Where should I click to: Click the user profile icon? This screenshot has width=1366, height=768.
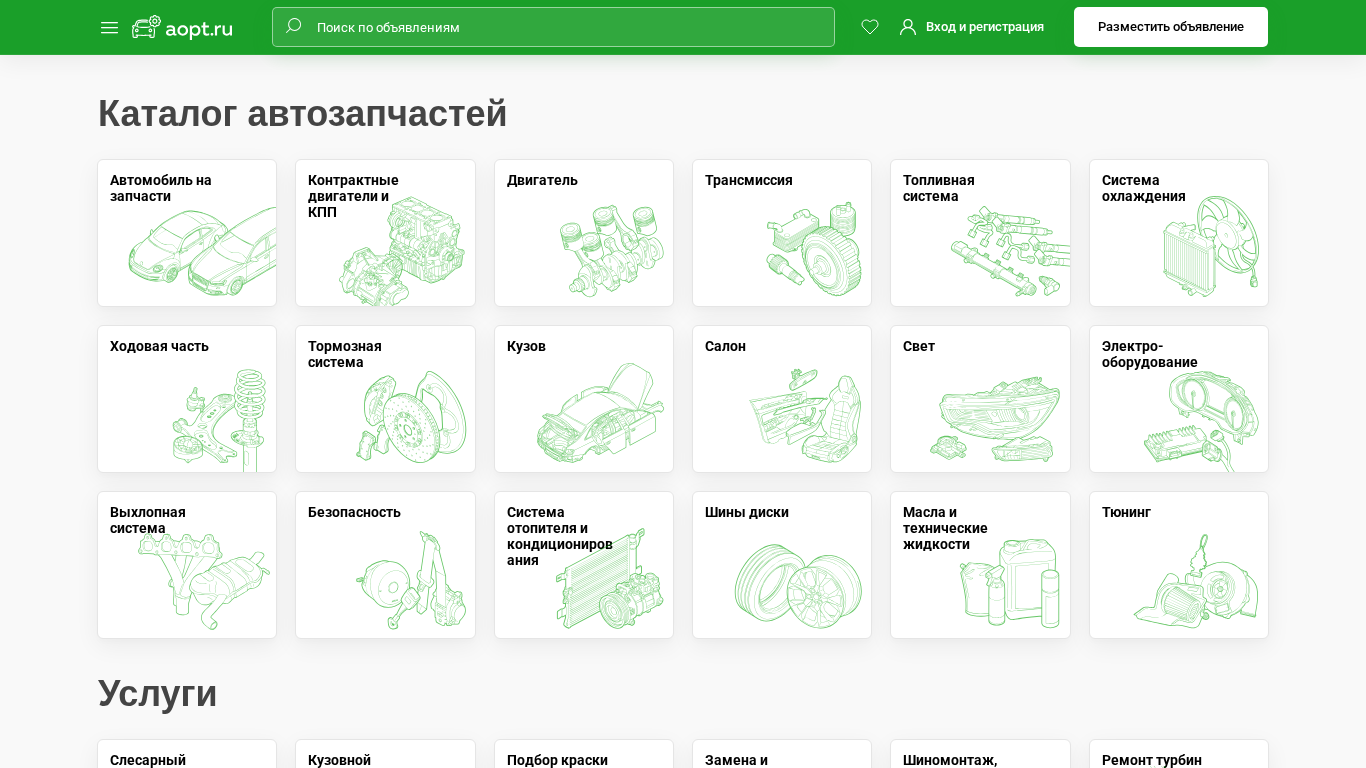(908, 27)
